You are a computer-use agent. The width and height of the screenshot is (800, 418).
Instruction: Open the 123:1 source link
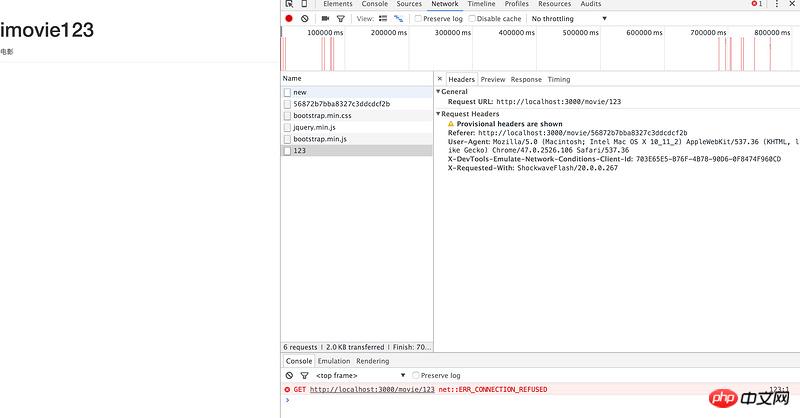coord(779,389)
